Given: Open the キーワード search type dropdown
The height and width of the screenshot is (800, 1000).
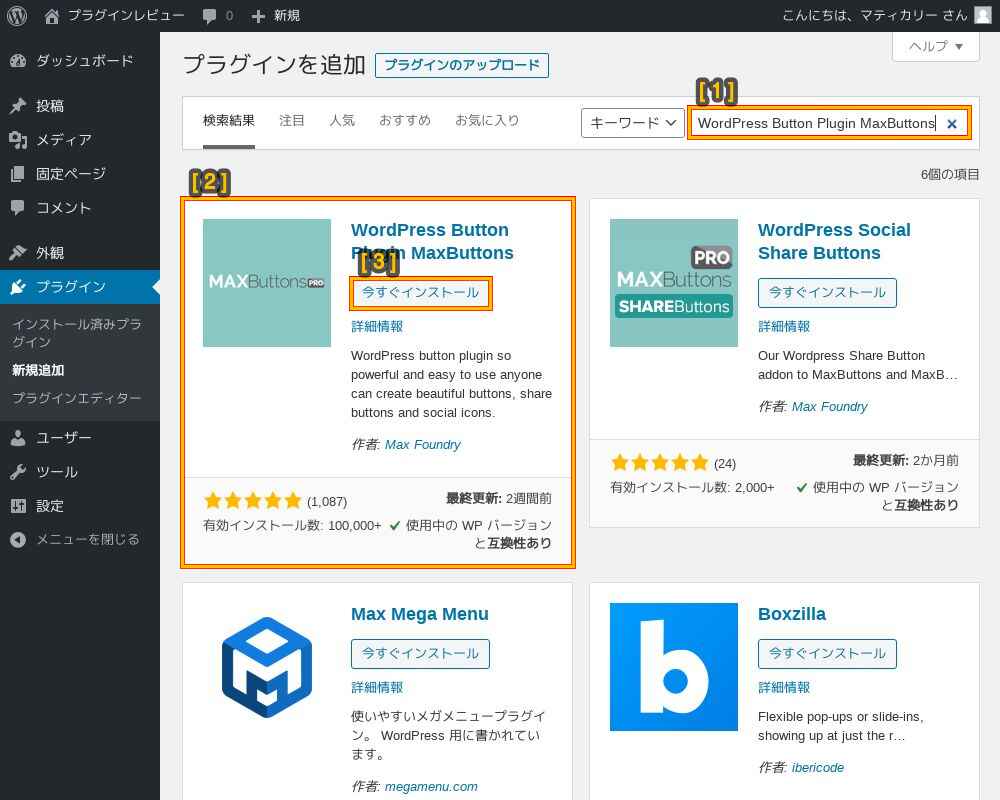Looking at the screenshot, I should pyautogui.click(x=632, y=122).
